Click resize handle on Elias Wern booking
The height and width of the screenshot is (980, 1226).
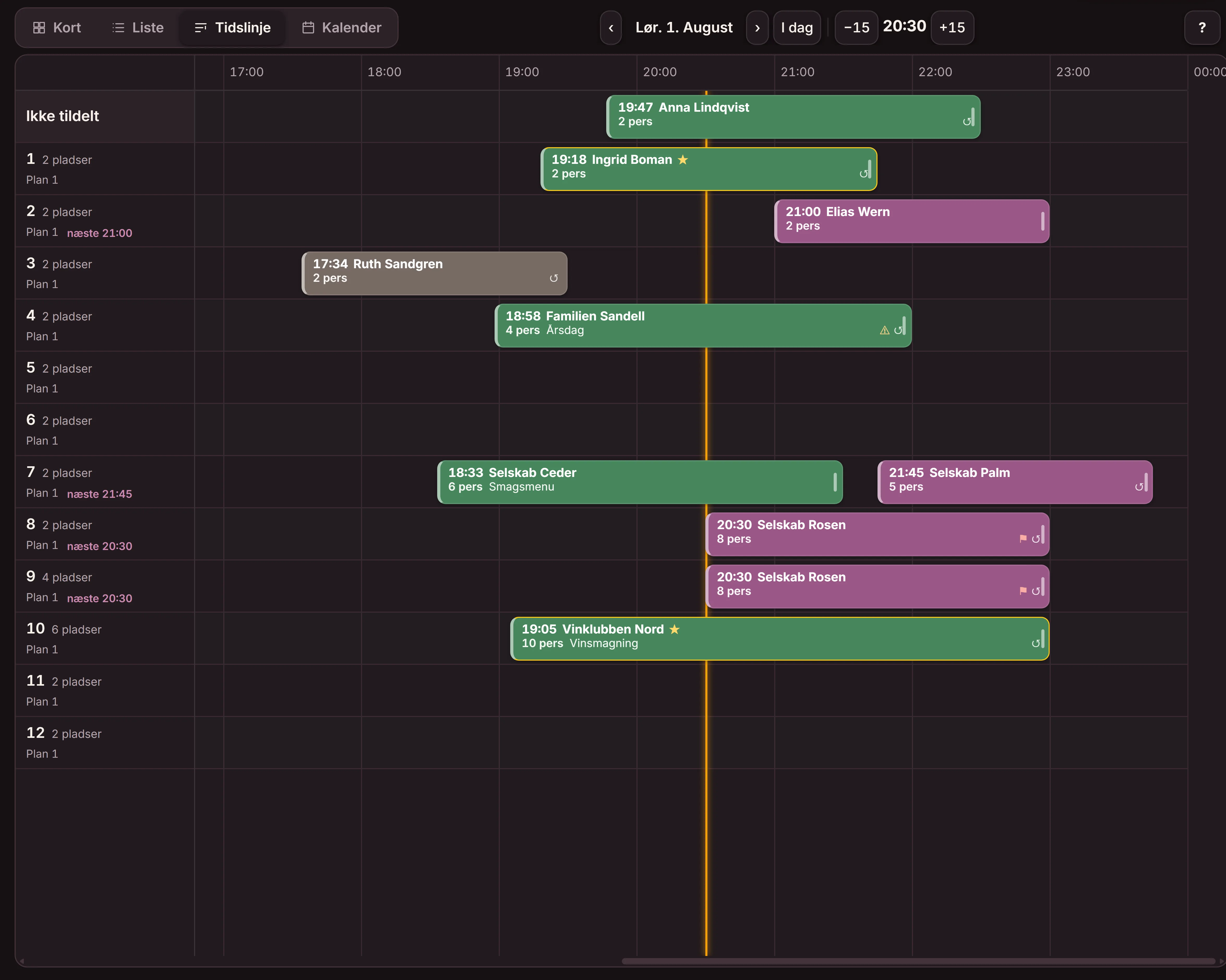(x=1042, y=221)
